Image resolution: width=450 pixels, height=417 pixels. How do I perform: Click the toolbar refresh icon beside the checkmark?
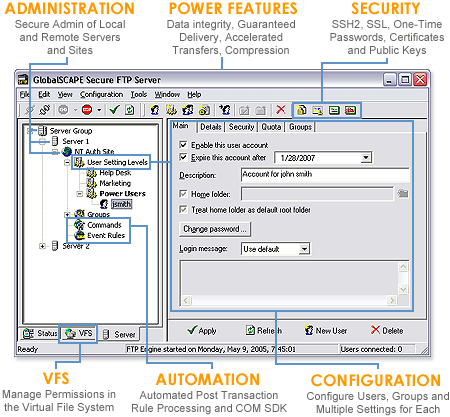(129, 109)
